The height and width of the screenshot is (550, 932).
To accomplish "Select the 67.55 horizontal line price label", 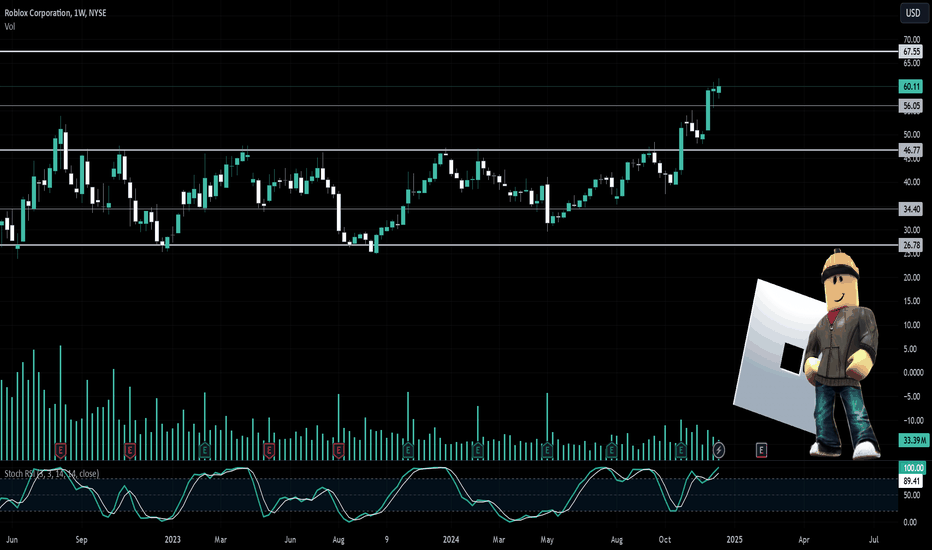I will pos(911,52).
